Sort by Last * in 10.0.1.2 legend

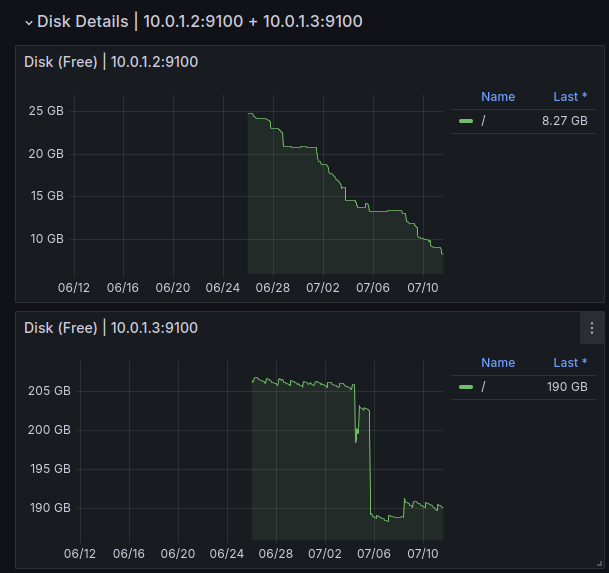[570, 97]
